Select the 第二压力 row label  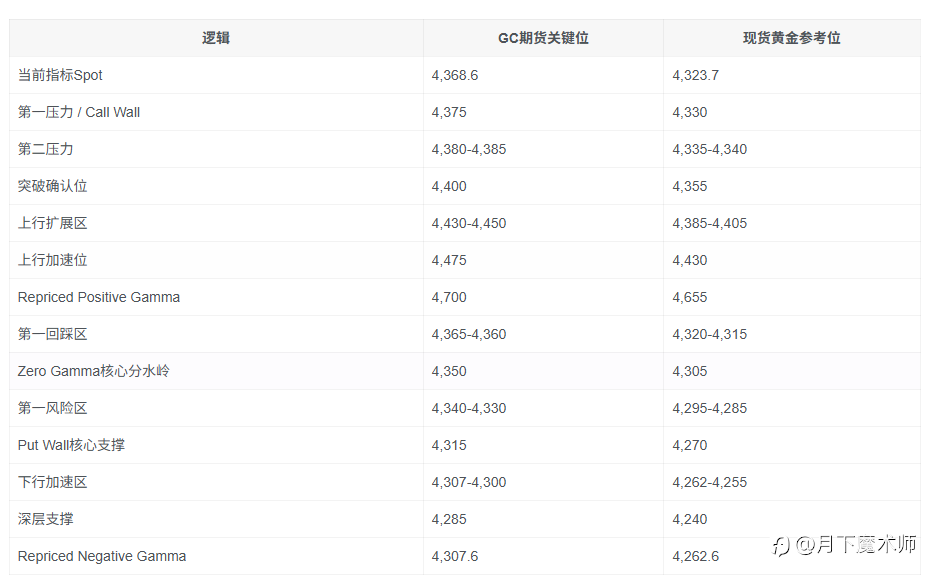[45, 149]
